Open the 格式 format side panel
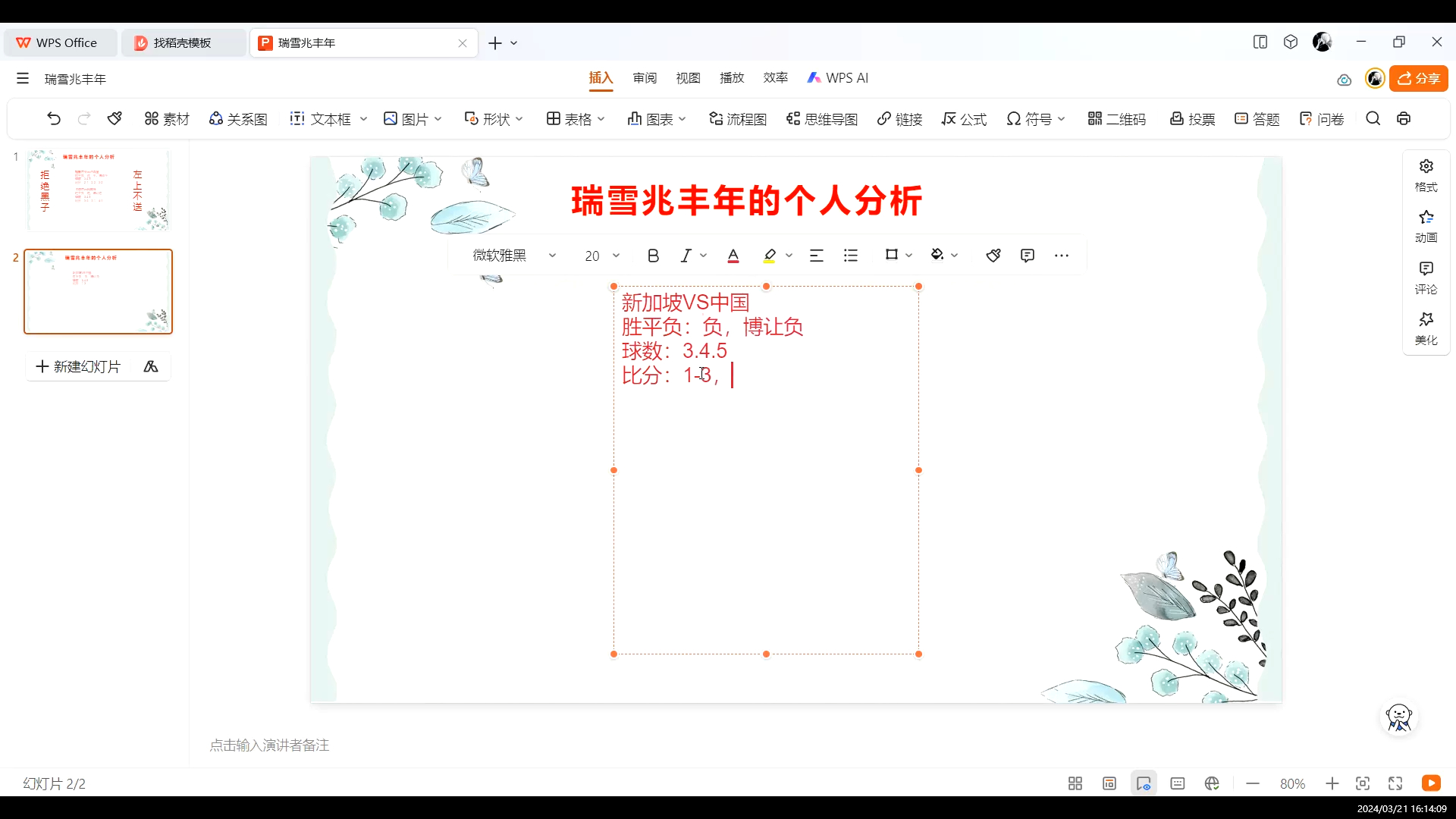The image size is (1456, 819). 1426,175
